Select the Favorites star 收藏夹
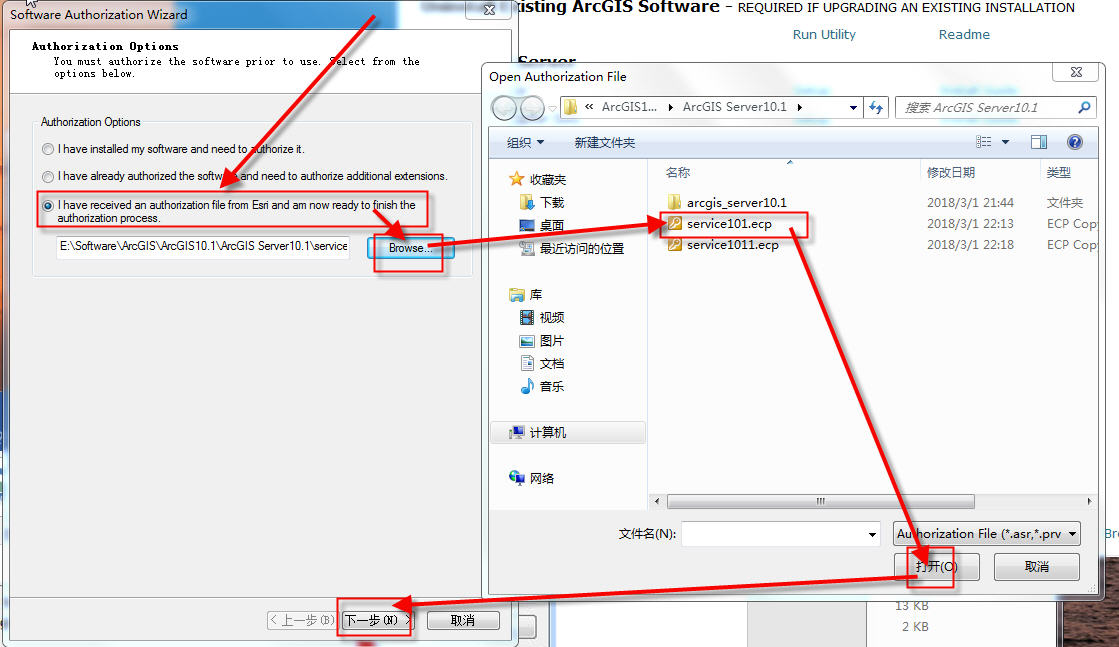1119x647 pixels. point(537,179)
